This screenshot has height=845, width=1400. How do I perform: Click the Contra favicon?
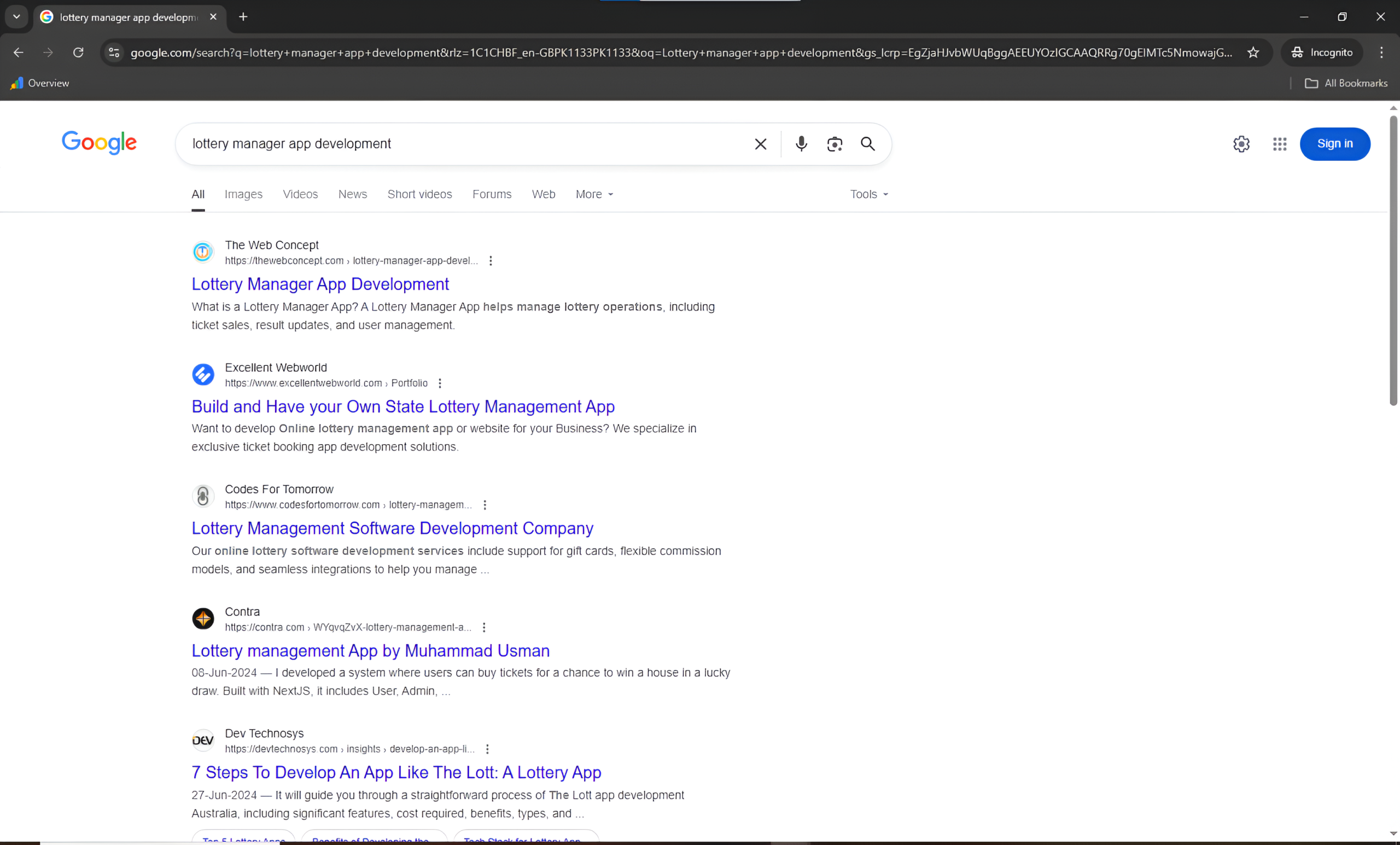(x=203, y=619)
